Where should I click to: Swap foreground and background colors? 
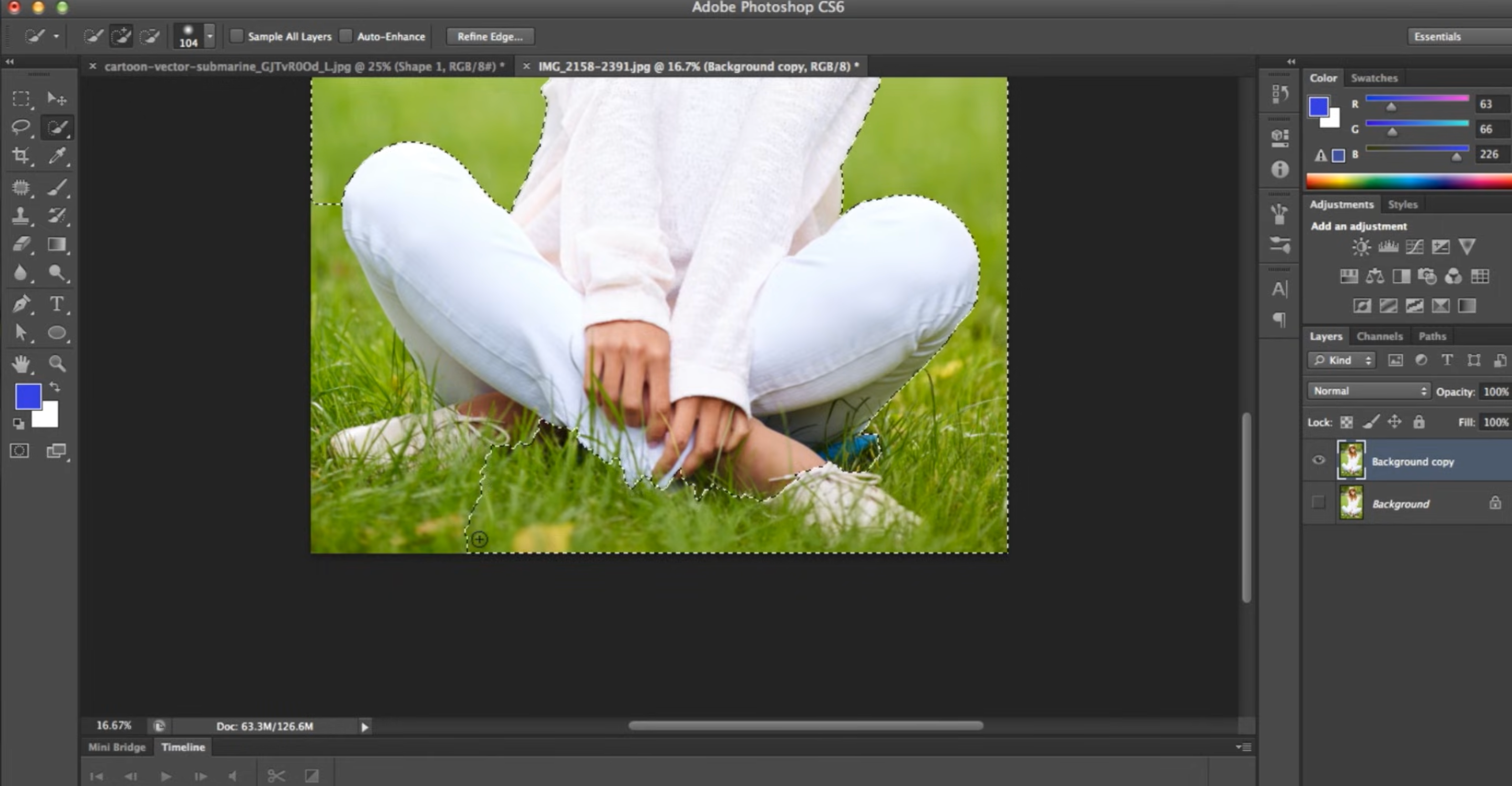coord(55,387)
